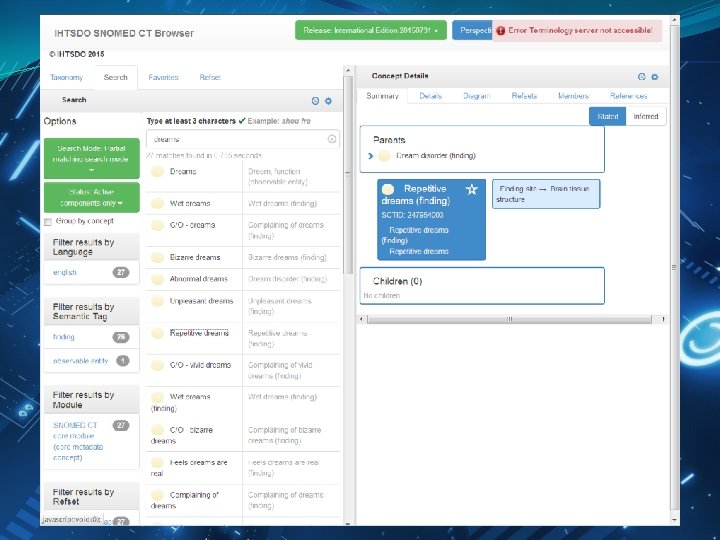The height and width of the screenshot is (540, 720).
Task: Star Repetitive dreams as a favorite
Action: 472,189
